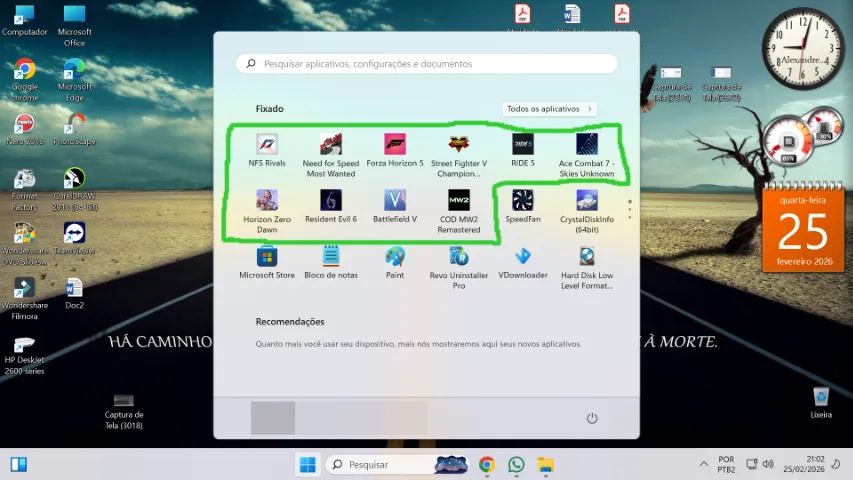
Task: Launch Need for Speed Most Wanted
Action: click(331, 155)
